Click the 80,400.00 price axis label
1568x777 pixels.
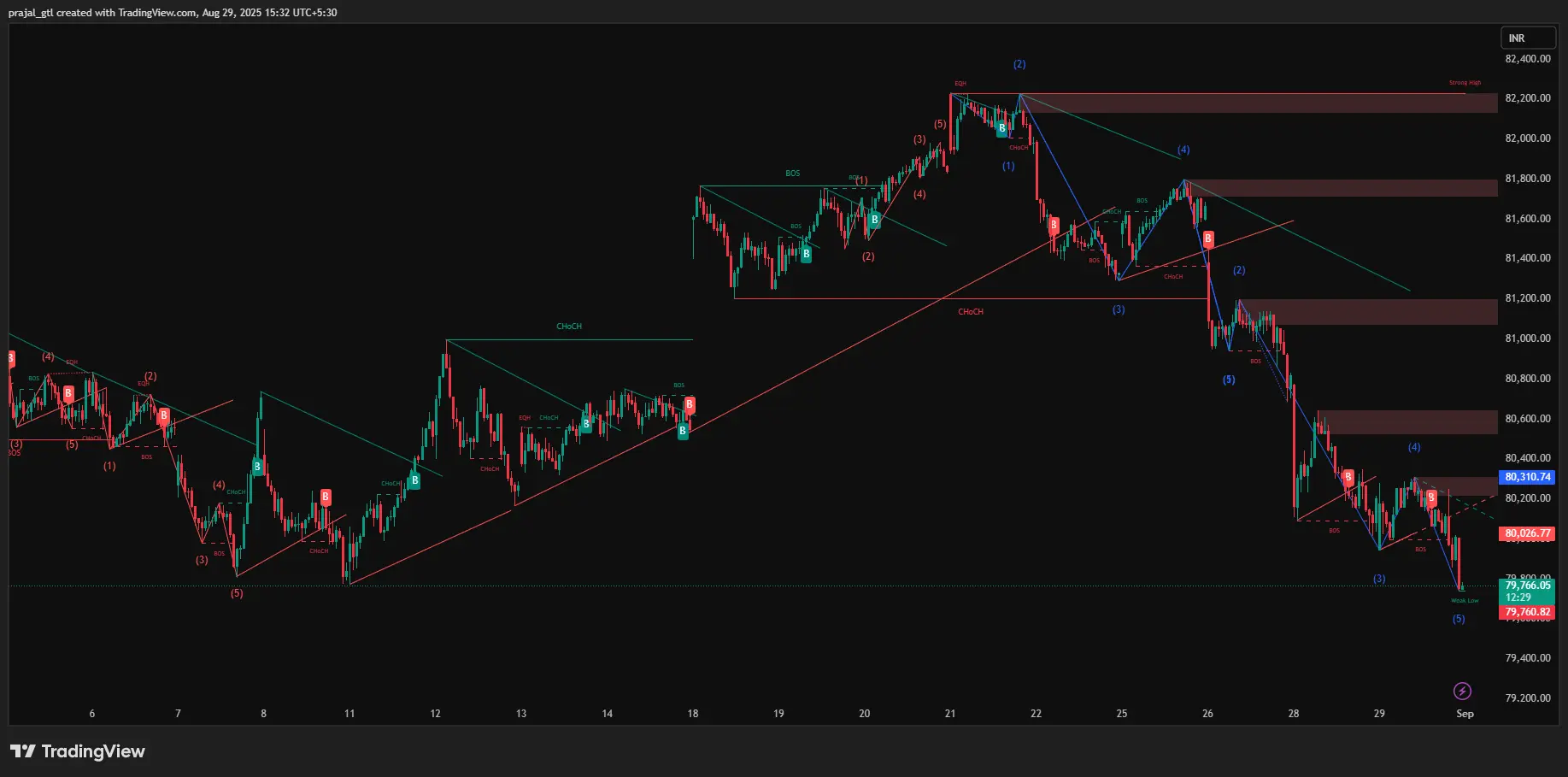click(x=1528, y=458)
